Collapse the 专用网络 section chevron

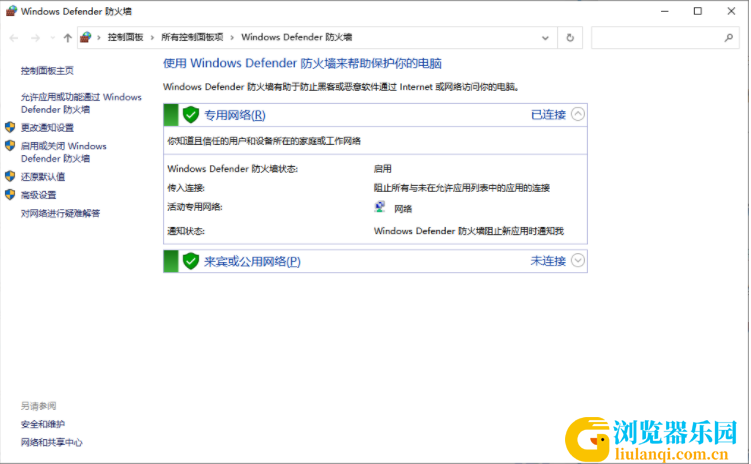(578, 114)
